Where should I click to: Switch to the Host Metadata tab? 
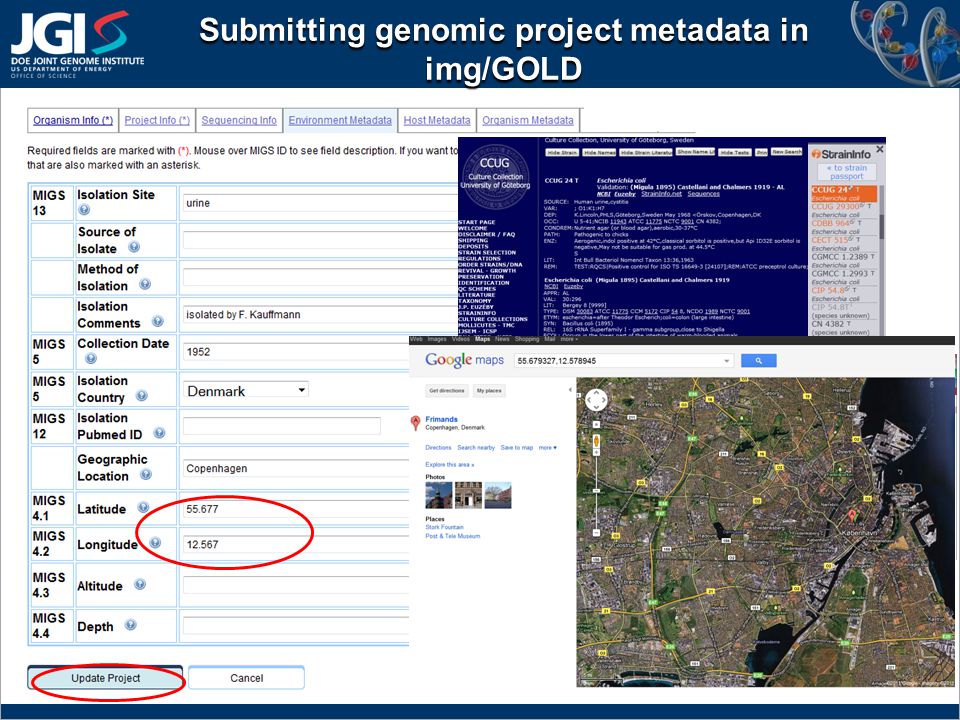(x=437, y=121)
